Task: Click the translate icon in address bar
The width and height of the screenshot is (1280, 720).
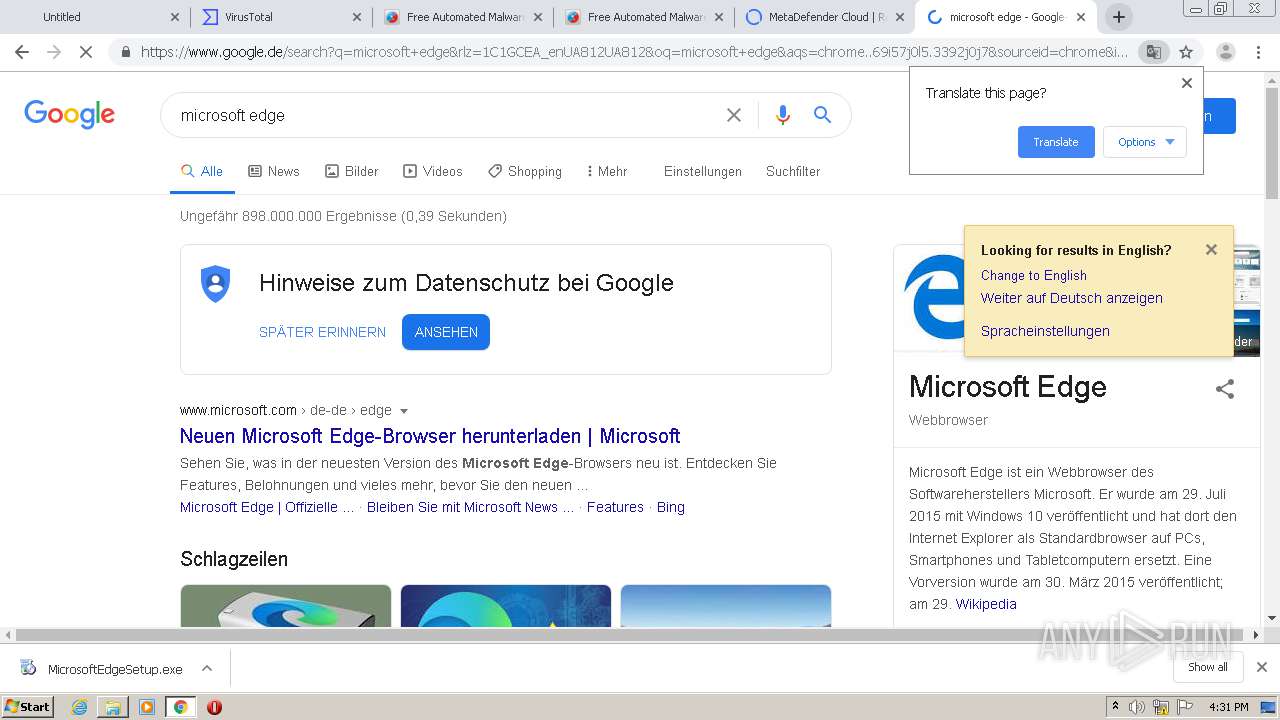Action: (1153, 52)
